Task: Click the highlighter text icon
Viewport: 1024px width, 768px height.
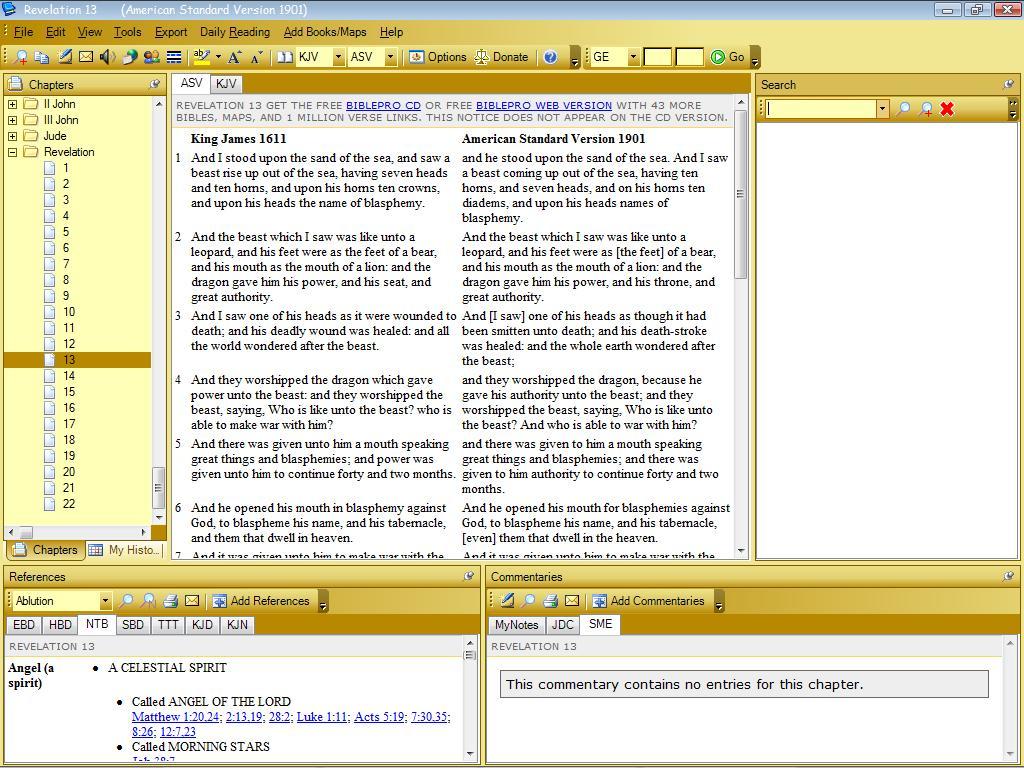Action: click(202, 57)
